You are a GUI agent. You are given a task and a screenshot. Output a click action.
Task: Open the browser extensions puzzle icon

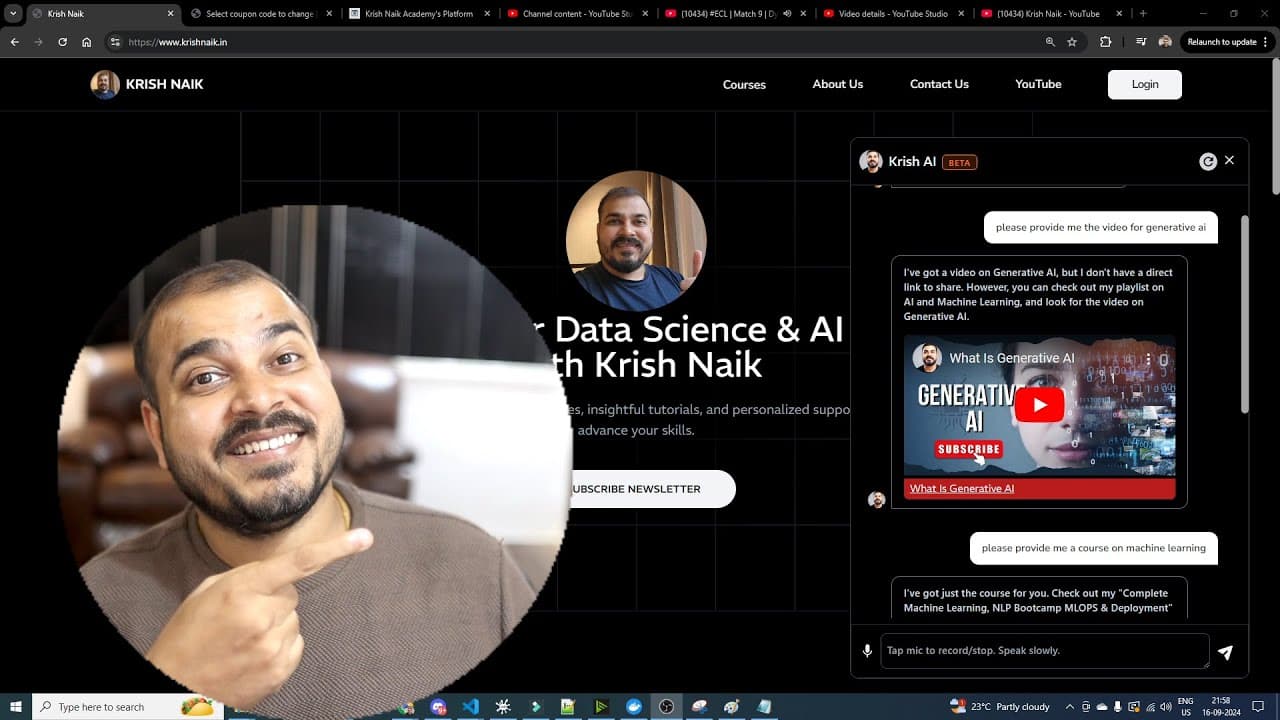pyautogui.click(x=1105, y=42)
